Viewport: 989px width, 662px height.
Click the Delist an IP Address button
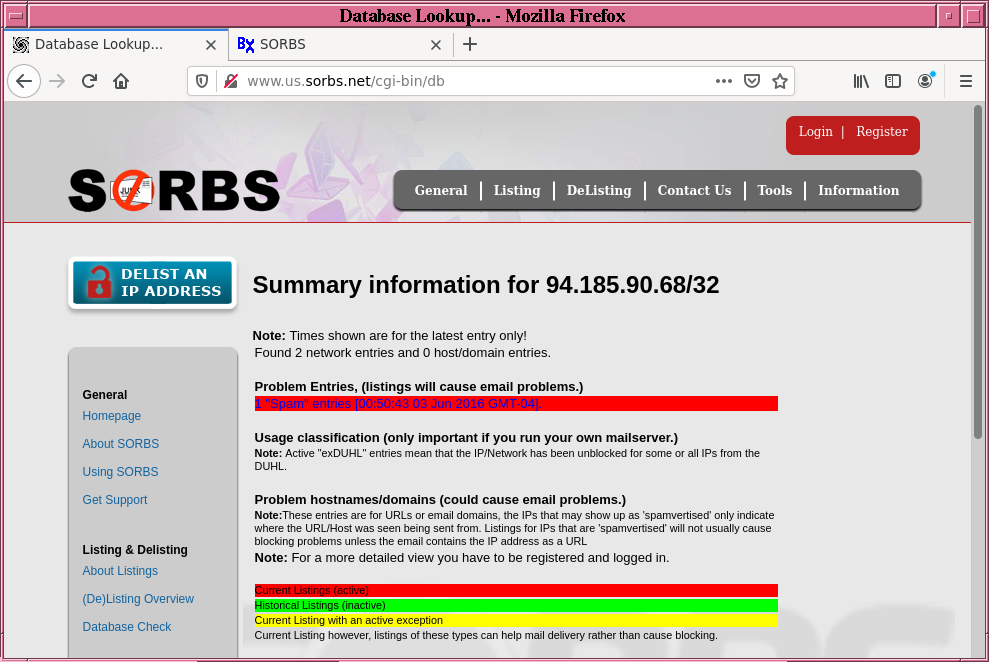tap(152, 283)
